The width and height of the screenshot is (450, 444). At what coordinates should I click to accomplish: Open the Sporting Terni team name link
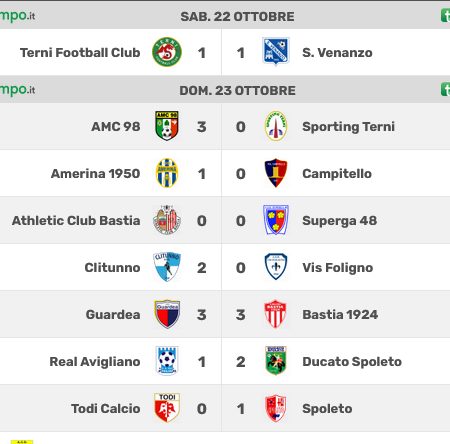(x=348, y=127)
